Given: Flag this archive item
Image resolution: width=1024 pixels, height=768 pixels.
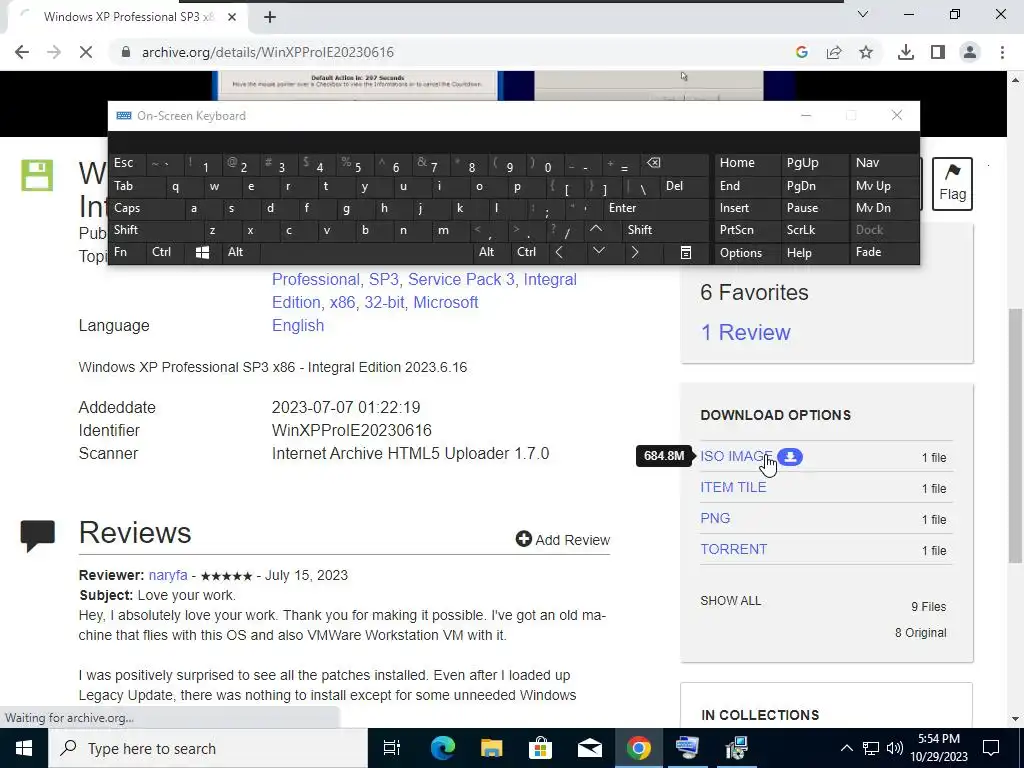Looking at the screenshot, I should 952,184.
